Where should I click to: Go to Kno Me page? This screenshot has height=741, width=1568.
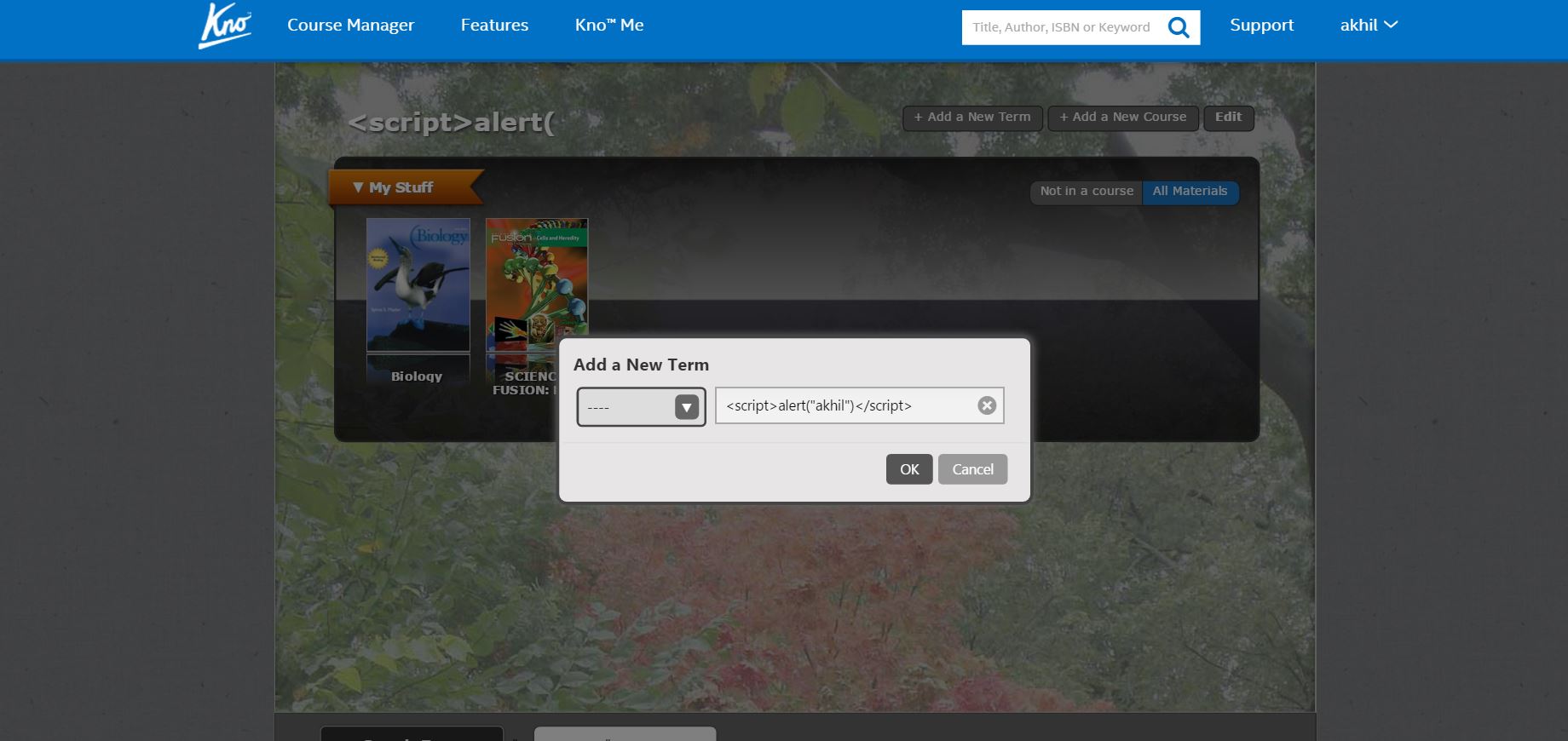[609, 26]
